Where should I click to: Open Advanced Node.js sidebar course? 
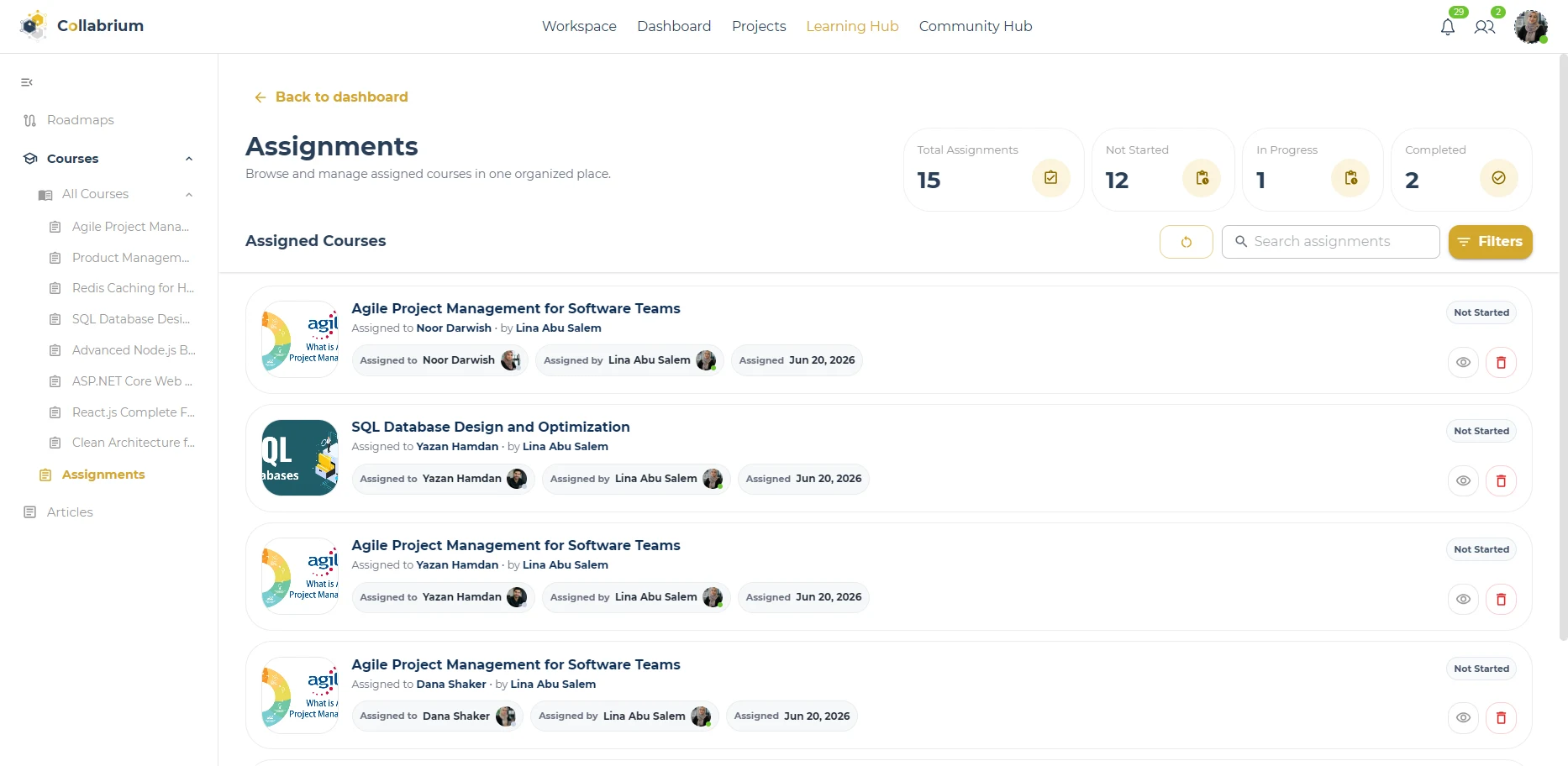(x=134, y=350)
